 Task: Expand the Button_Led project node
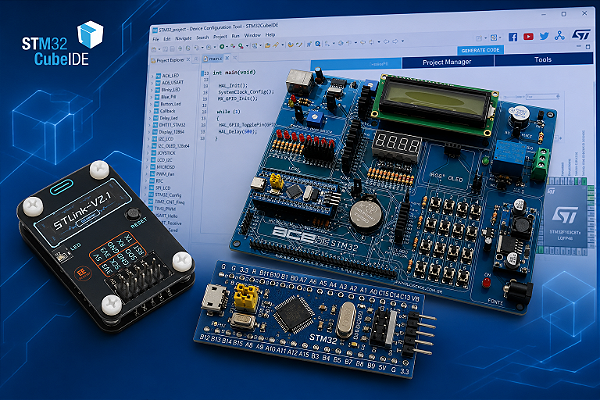click(x=150, y=104)
